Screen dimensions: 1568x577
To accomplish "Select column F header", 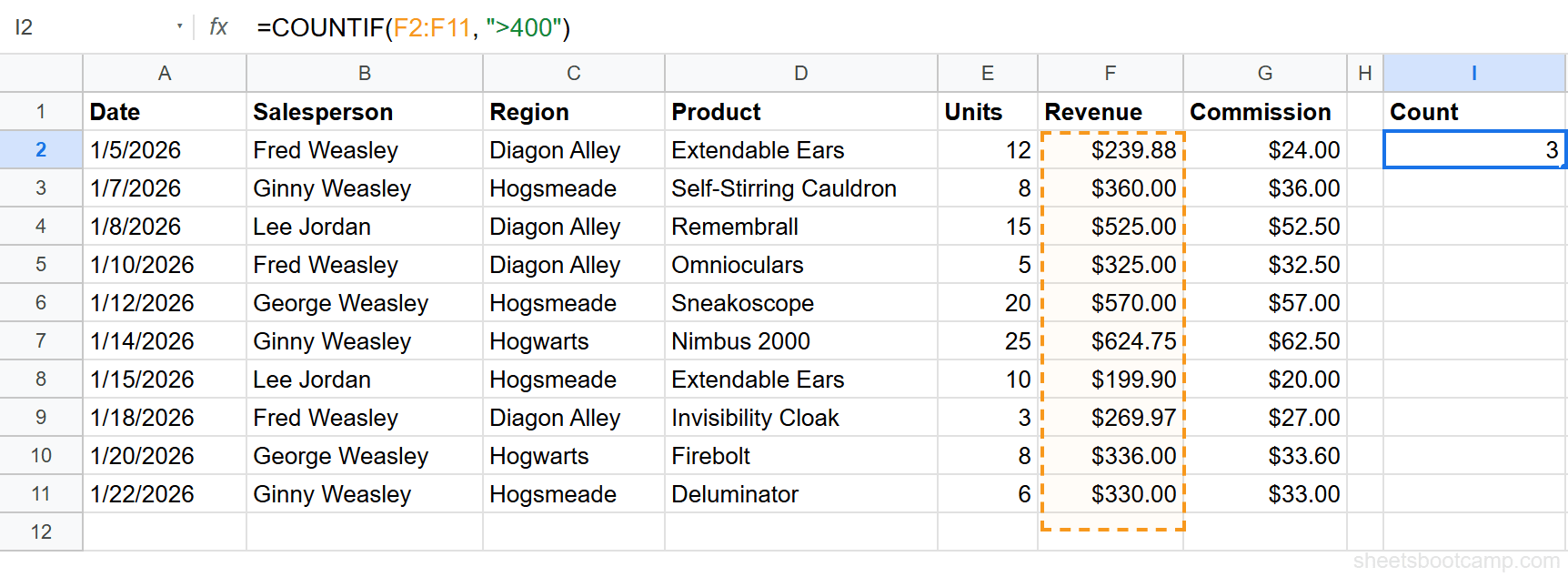I will 1110,73.
